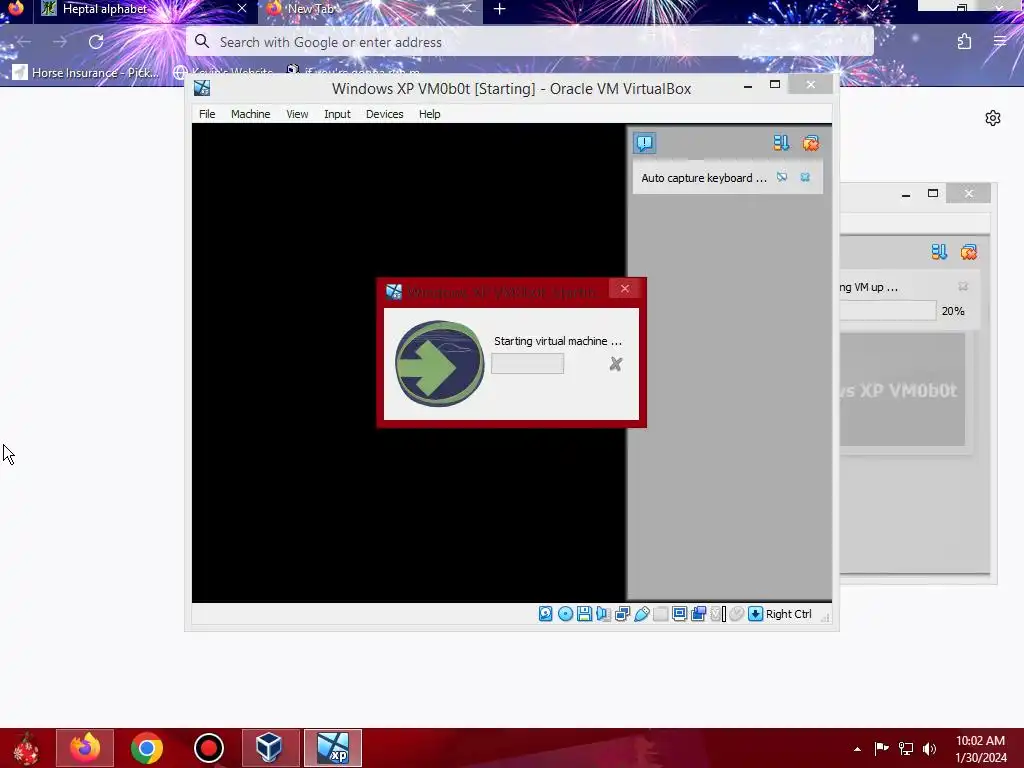Image resolution: width=1024 pixels, height=768 pixels.
Task: Click the don't-show-again icon on keyboard notification
Action: [782, 177]
